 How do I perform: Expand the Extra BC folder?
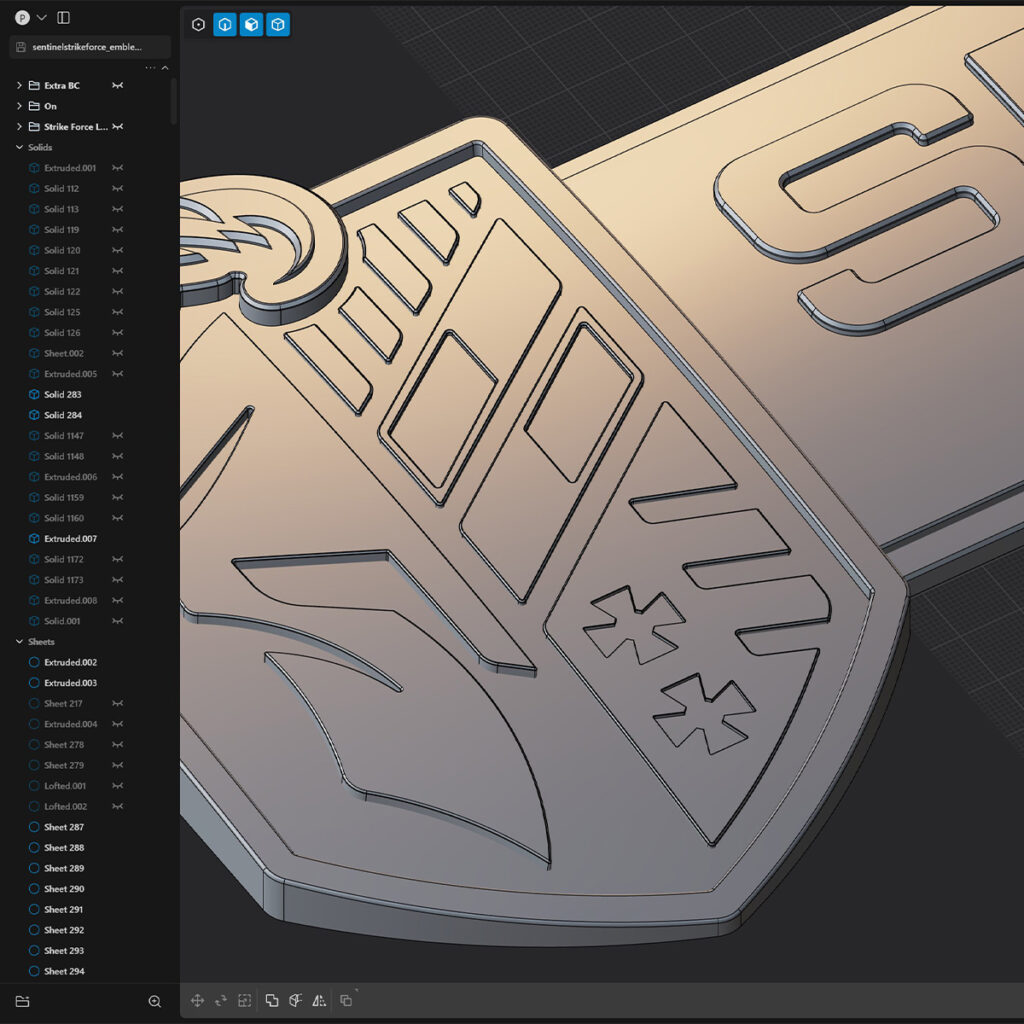[x=19, y=86]
